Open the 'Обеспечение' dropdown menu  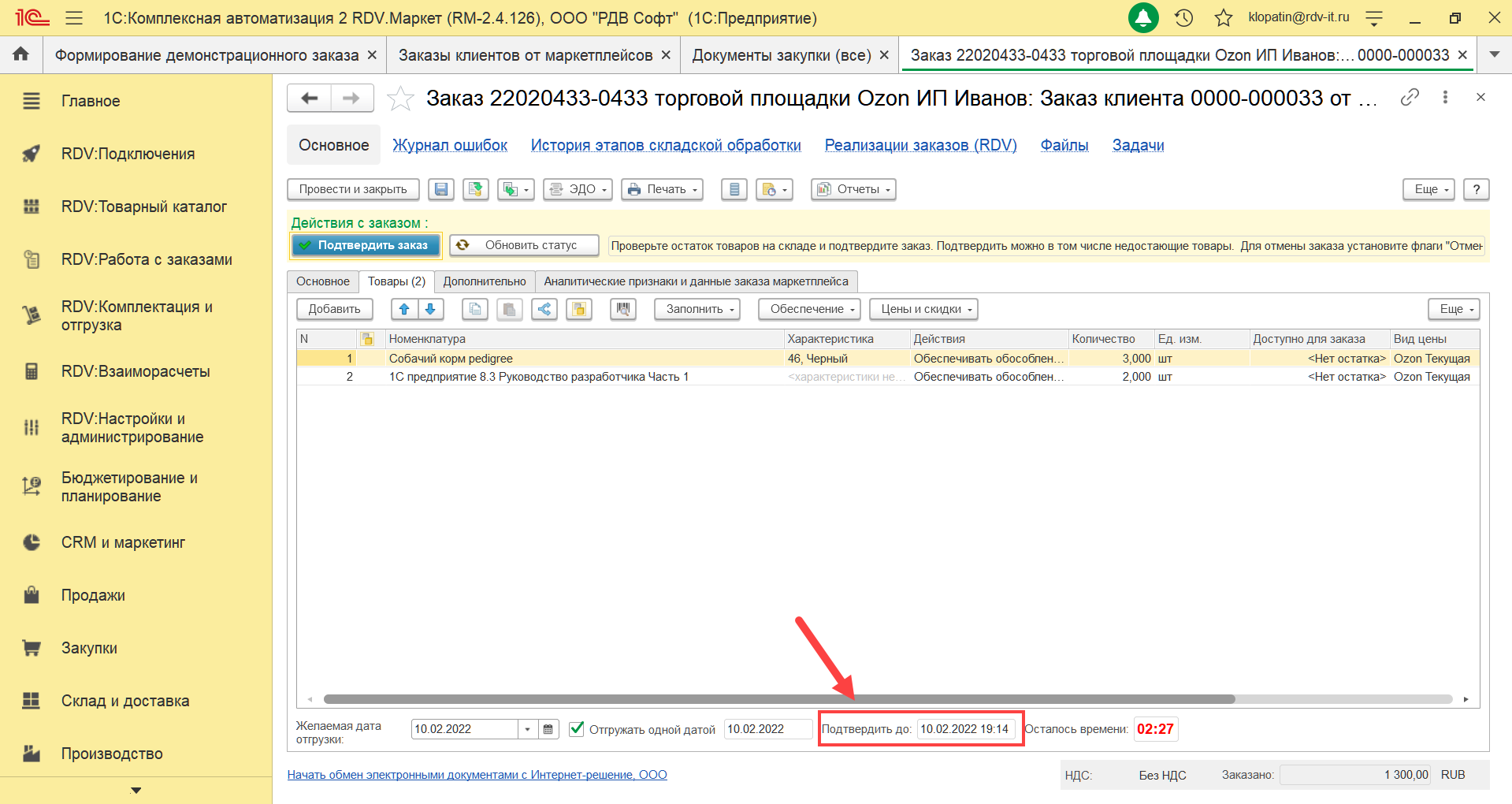pyautogui.click(x=809, y=309)
